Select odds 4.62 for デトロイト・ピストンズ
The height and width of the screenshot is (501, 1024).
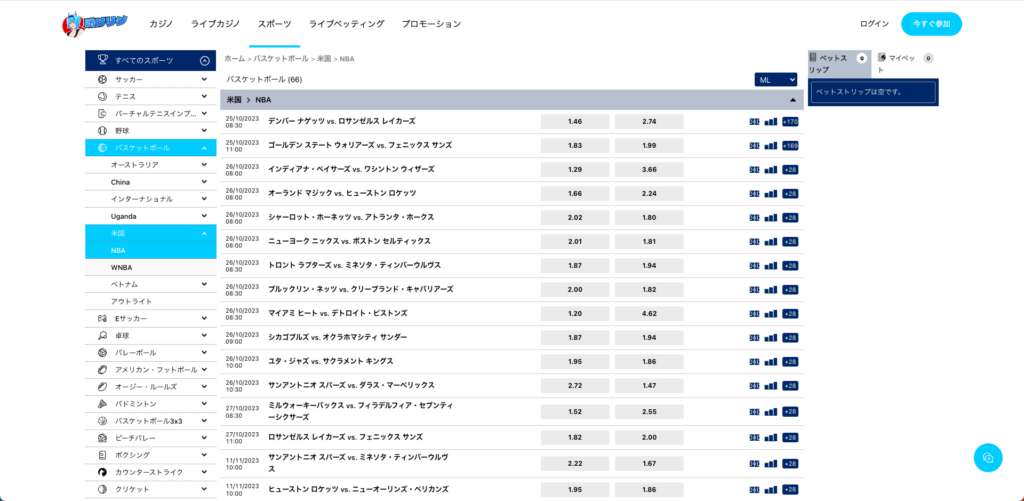649,314
